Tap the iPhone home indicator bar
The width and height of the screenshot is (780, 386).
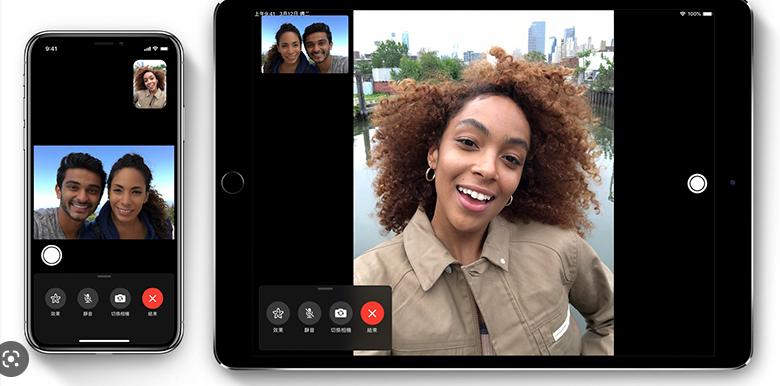coord(104,341)
